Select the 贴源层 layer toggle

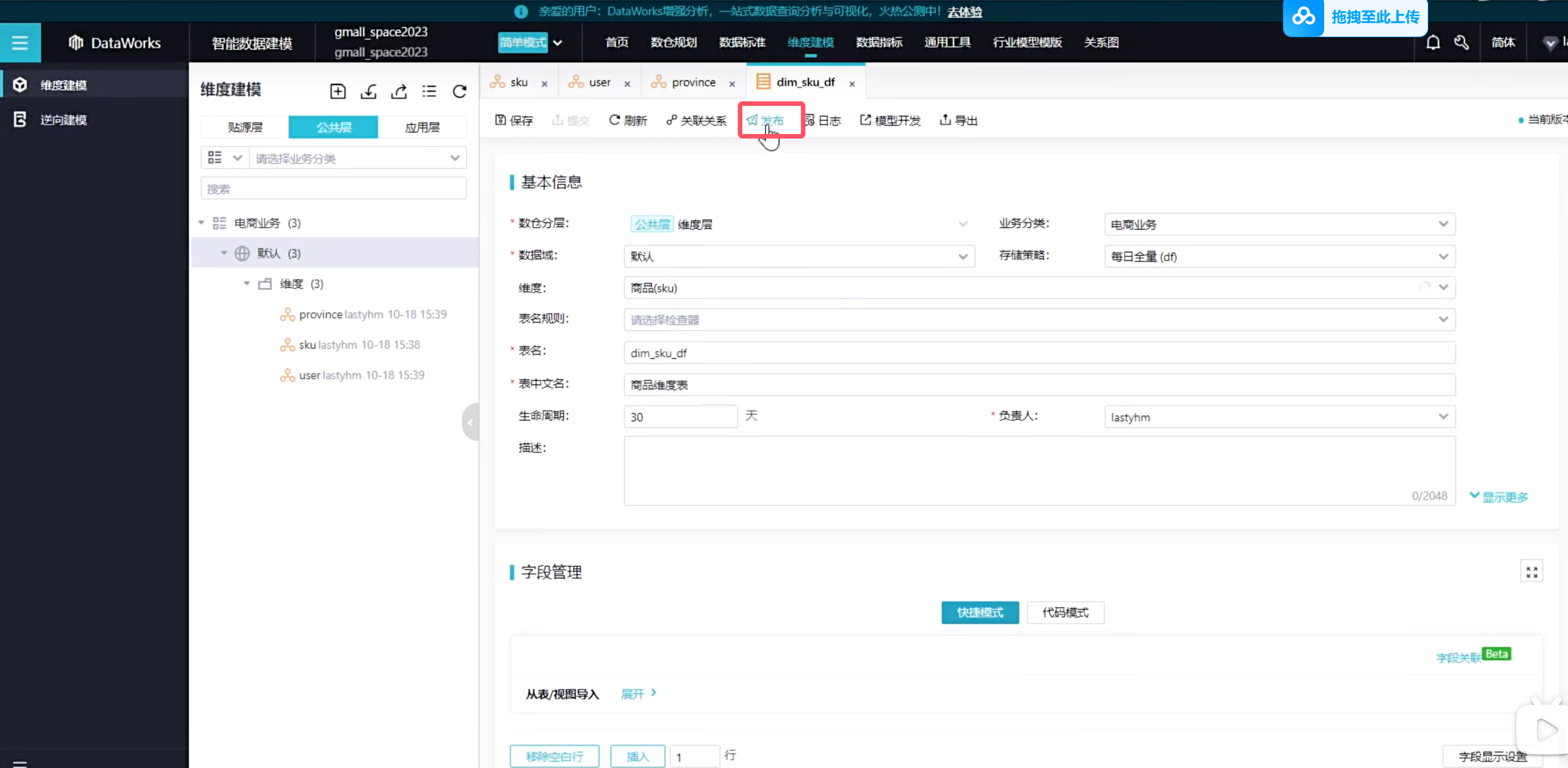pos(244,127)
